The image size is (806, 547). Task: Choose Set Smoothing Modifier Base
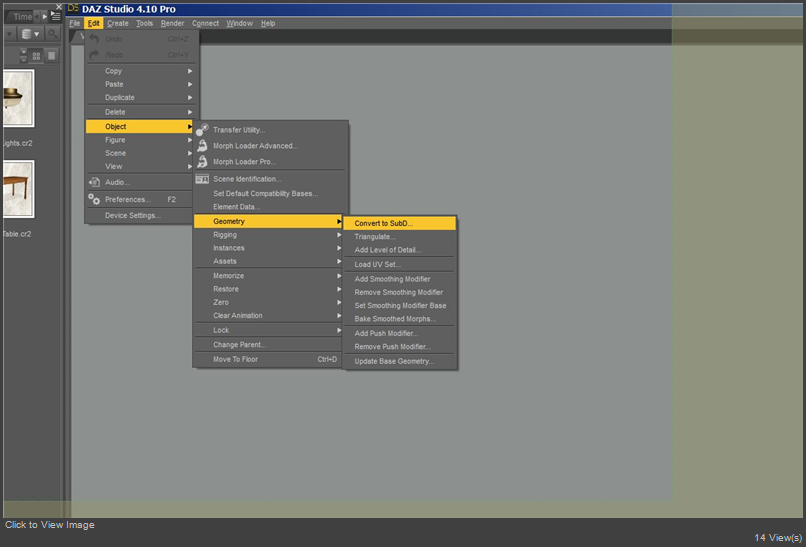[x=399, y=305]
